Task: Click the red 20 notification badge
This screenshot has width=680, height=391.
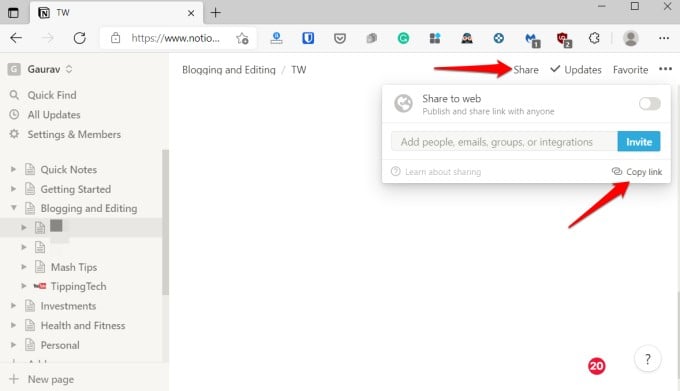Action: pos(596,366)
